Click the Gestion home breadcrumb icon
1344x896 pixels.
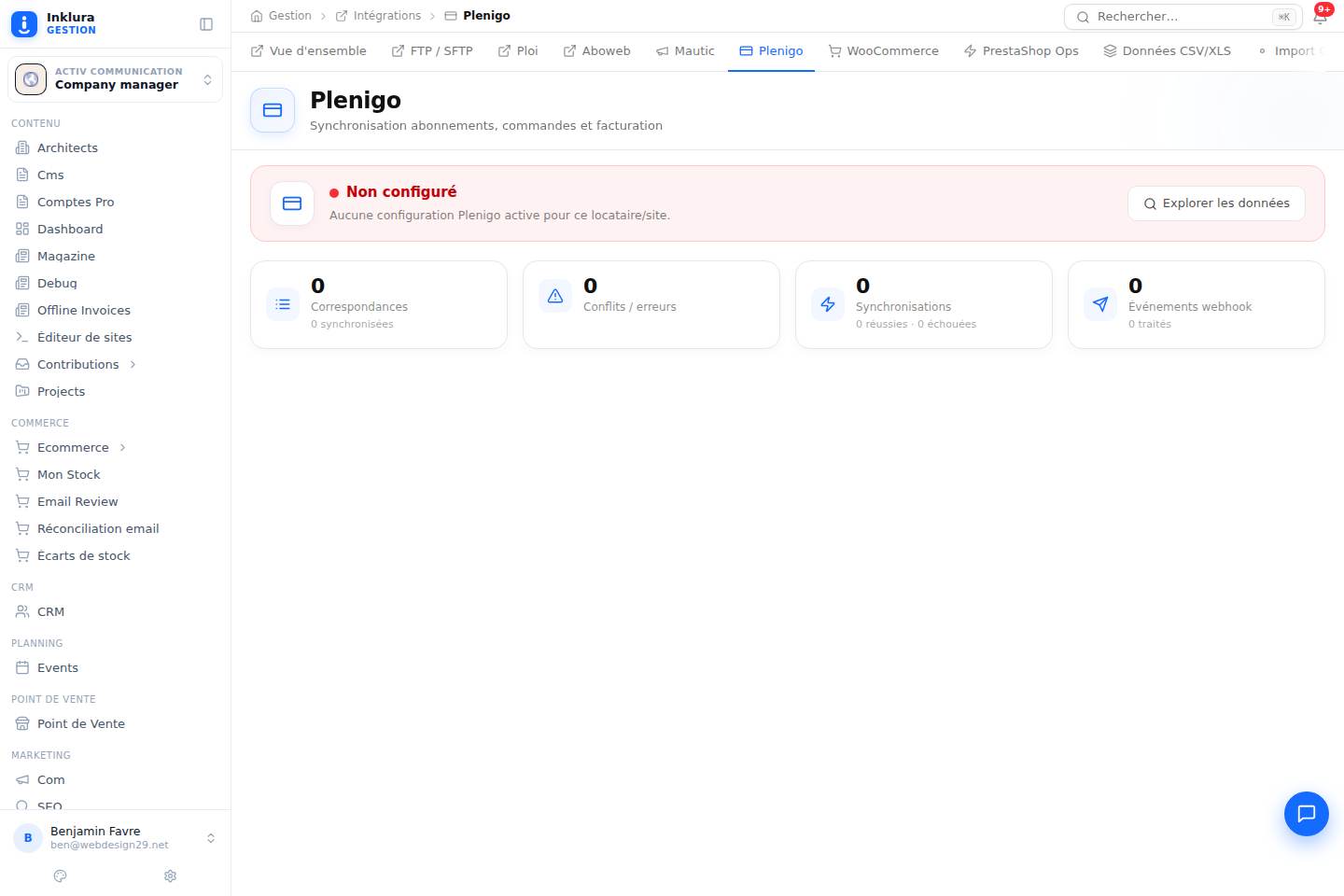257,16
